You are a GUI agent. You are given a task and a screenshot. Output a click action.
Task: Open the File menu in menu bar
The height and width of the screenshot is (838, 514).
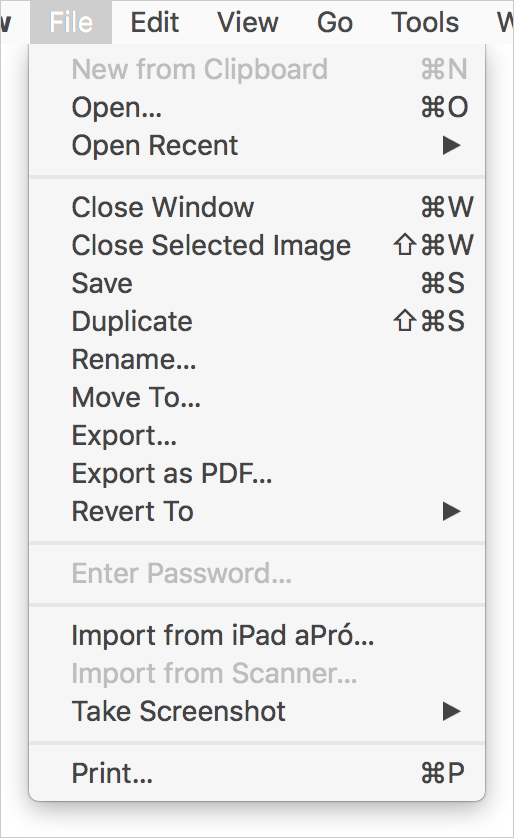click(71, 22)
